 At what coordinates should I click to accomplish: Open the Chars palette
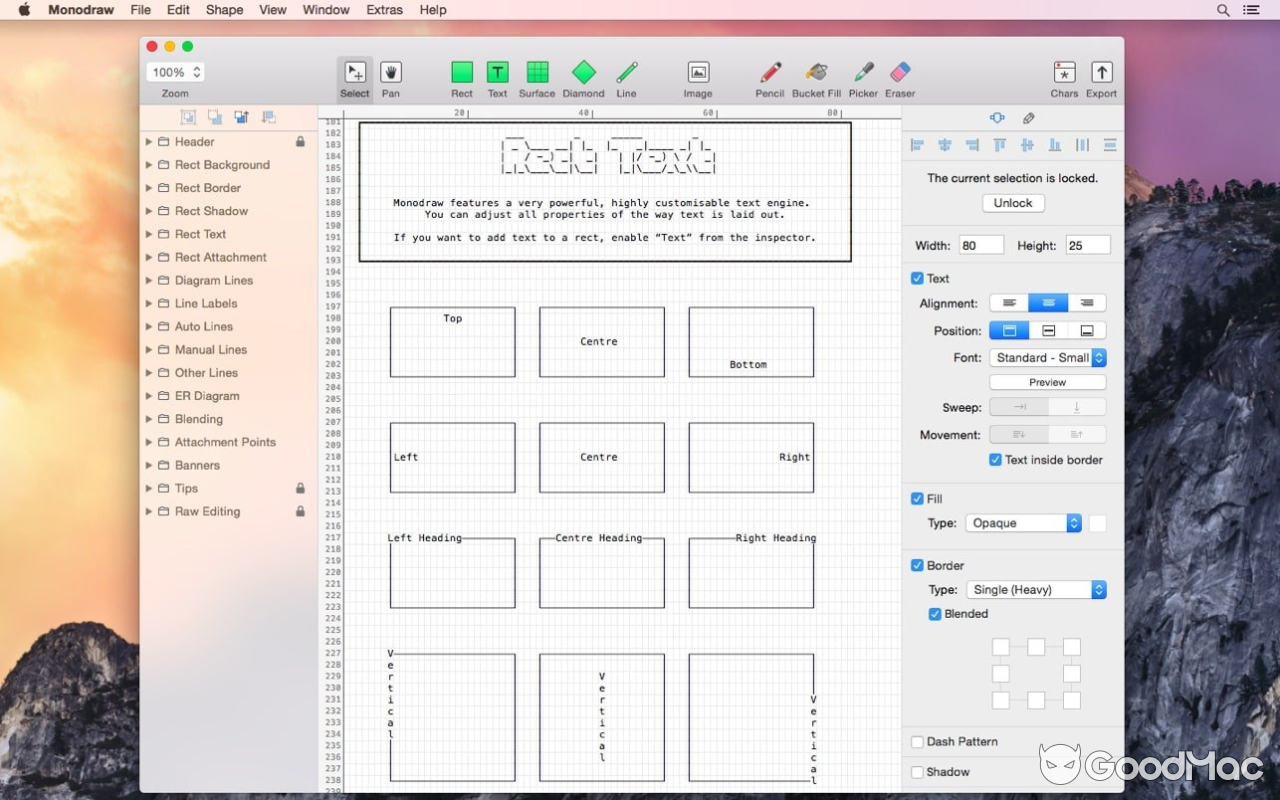pos(1064,76)
